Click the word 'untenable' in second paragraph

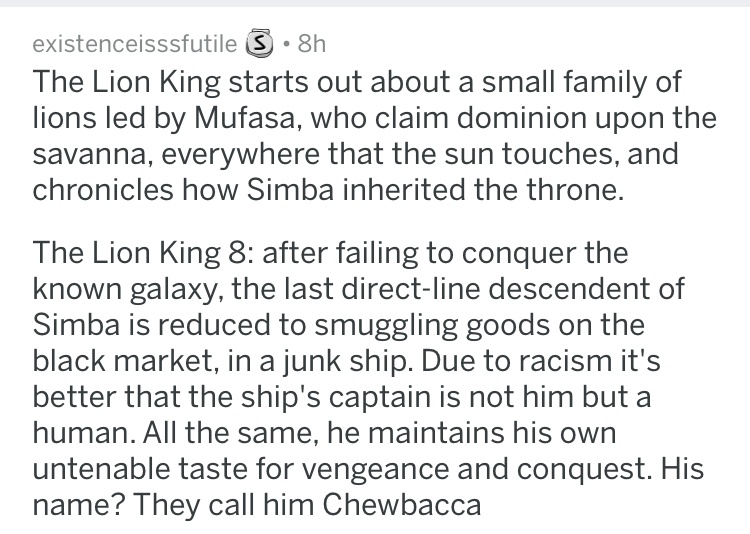pos(101,468)
